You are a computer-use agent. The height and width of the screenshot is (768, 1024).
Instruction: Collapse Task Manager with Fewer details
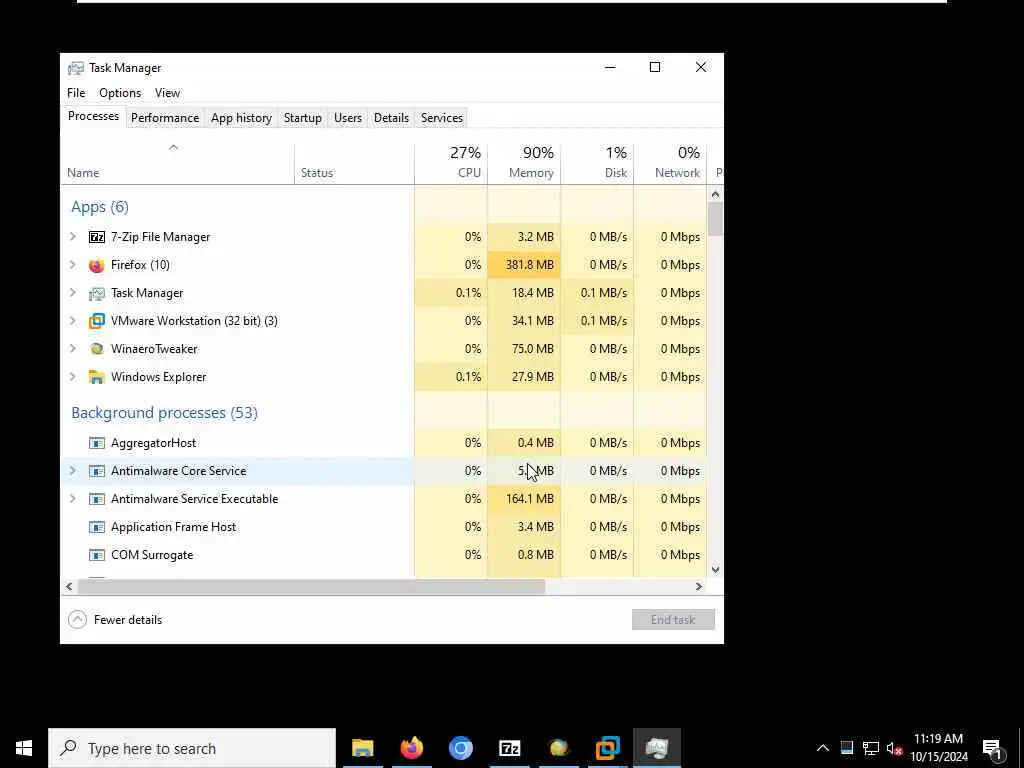[x=115, y=620]
